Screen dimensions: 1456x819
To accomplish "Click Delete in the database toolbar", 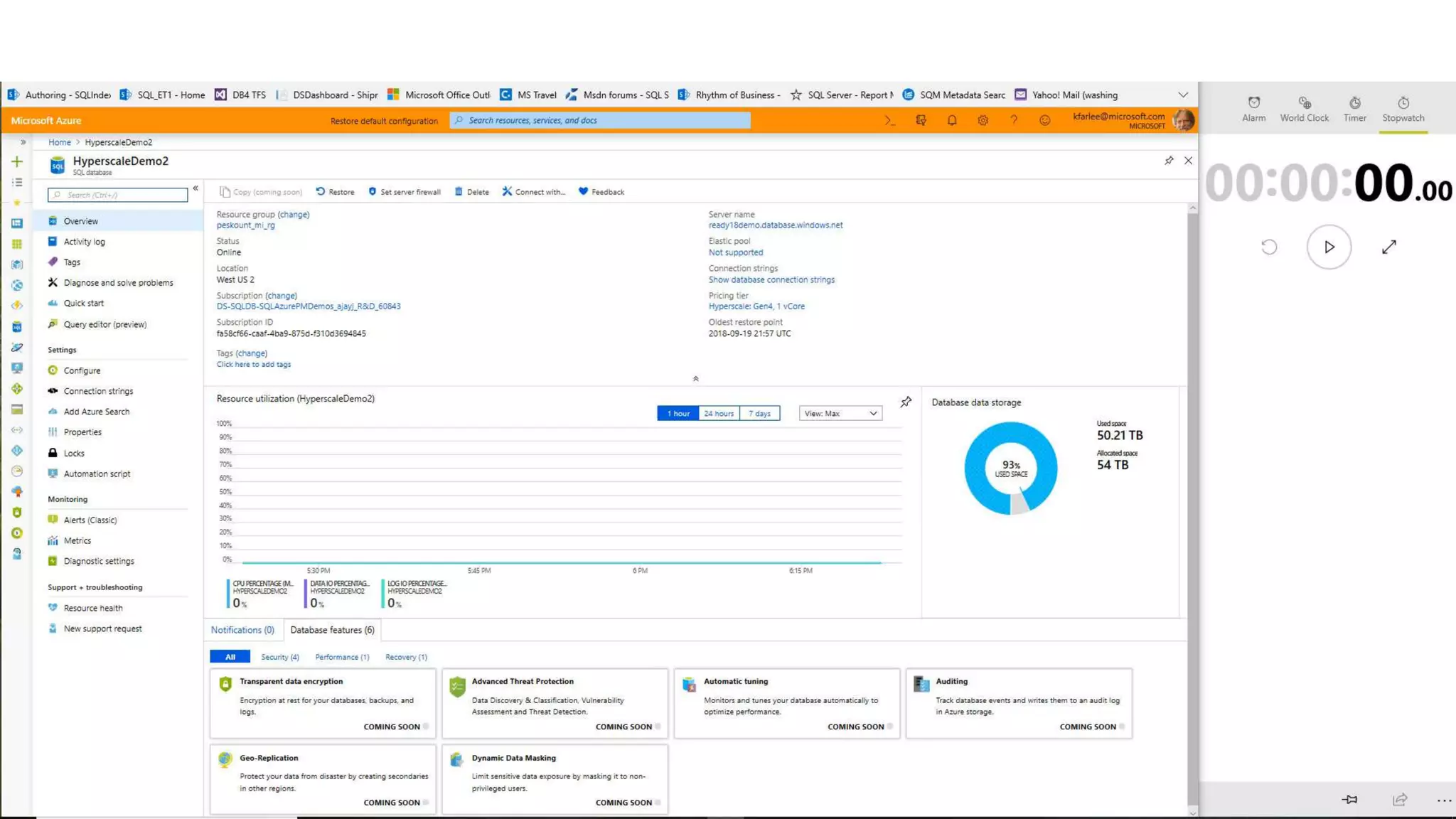I will pos(471,192).
